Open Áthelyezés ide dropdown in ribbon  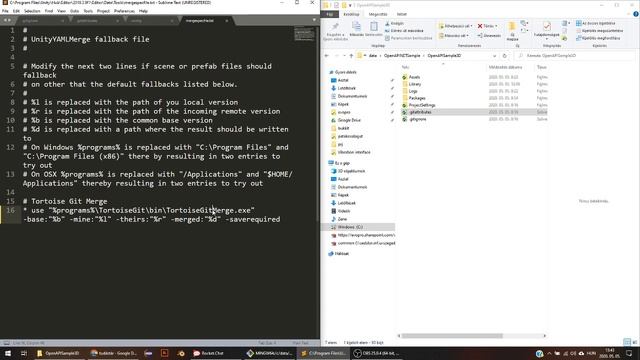(x=456, y=26)
